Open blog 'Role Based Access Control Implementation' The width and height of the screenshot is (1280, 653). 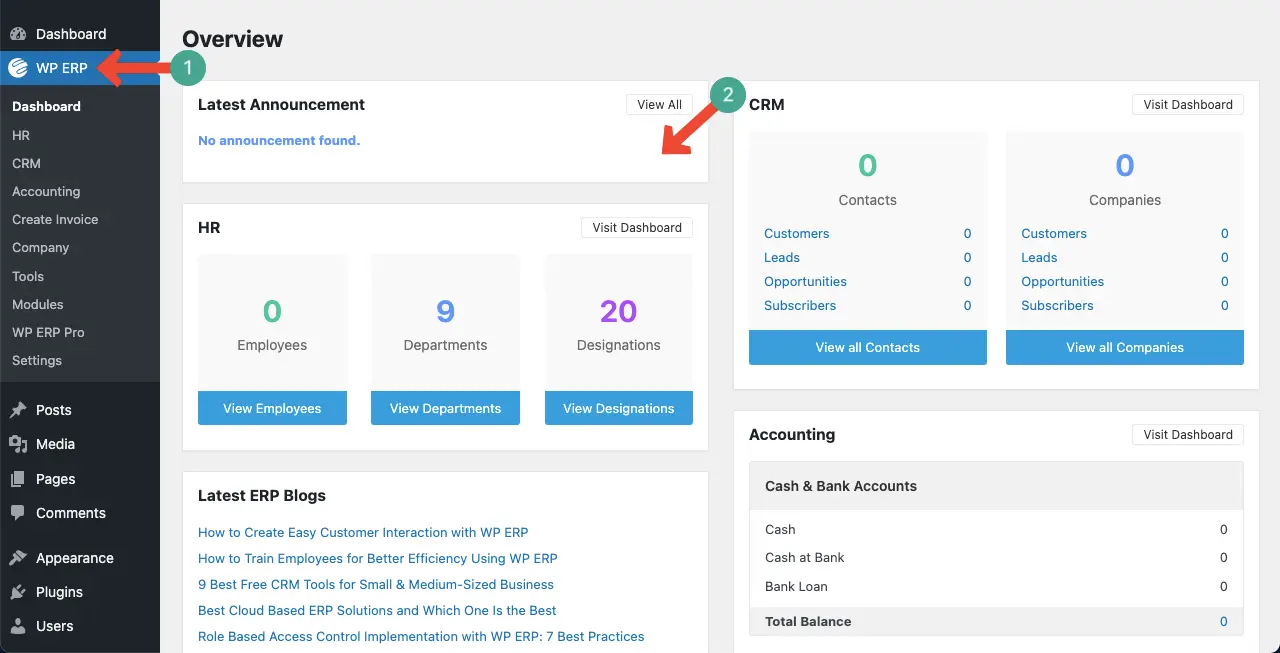[421, 636]
